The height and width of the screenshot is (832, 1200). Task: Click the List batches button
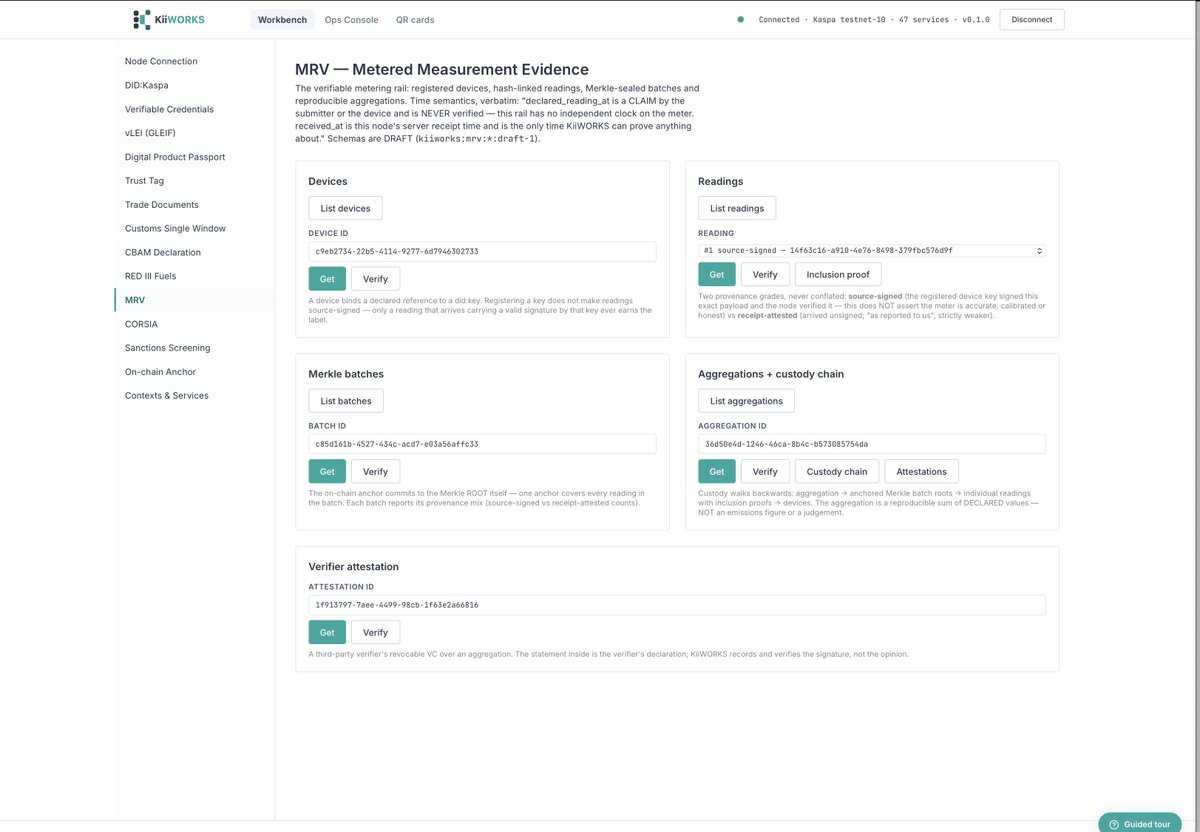(346, 401)
